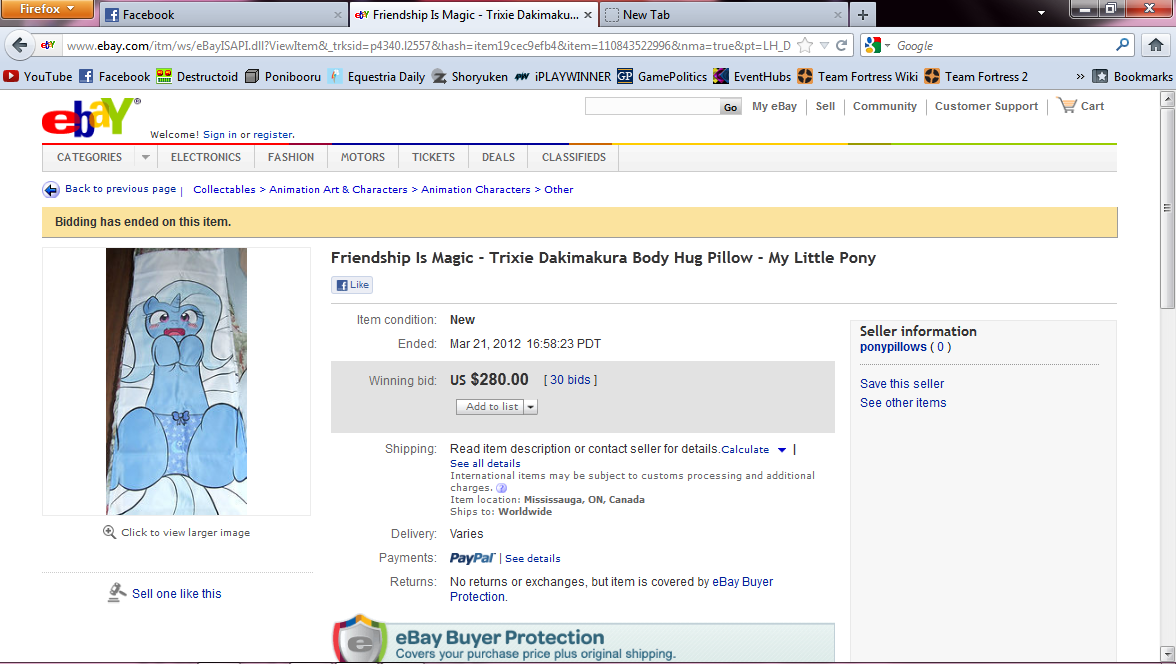Open the Add to list dropdown arrow
1176x664 pixels.
coord(530,407)
